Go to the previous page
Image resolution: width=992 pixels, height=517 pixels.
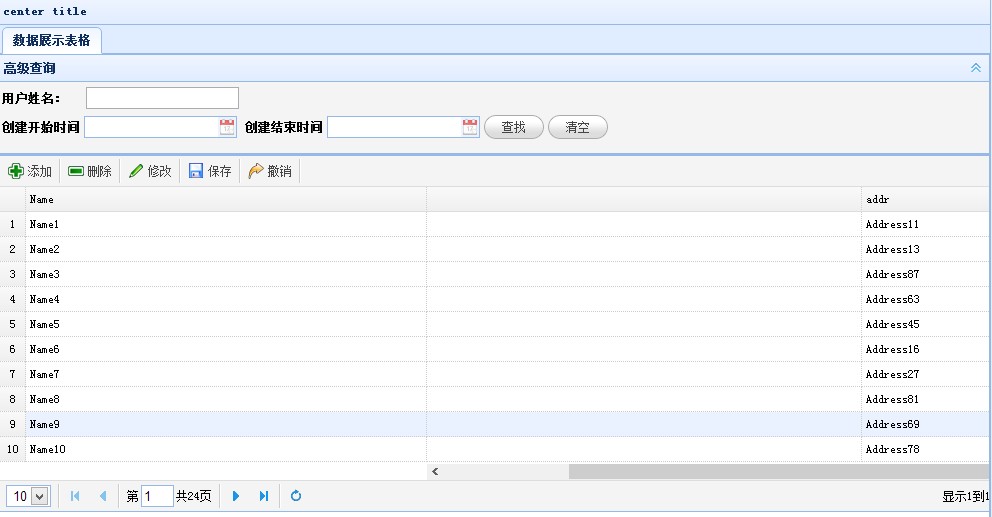point(103,496)
